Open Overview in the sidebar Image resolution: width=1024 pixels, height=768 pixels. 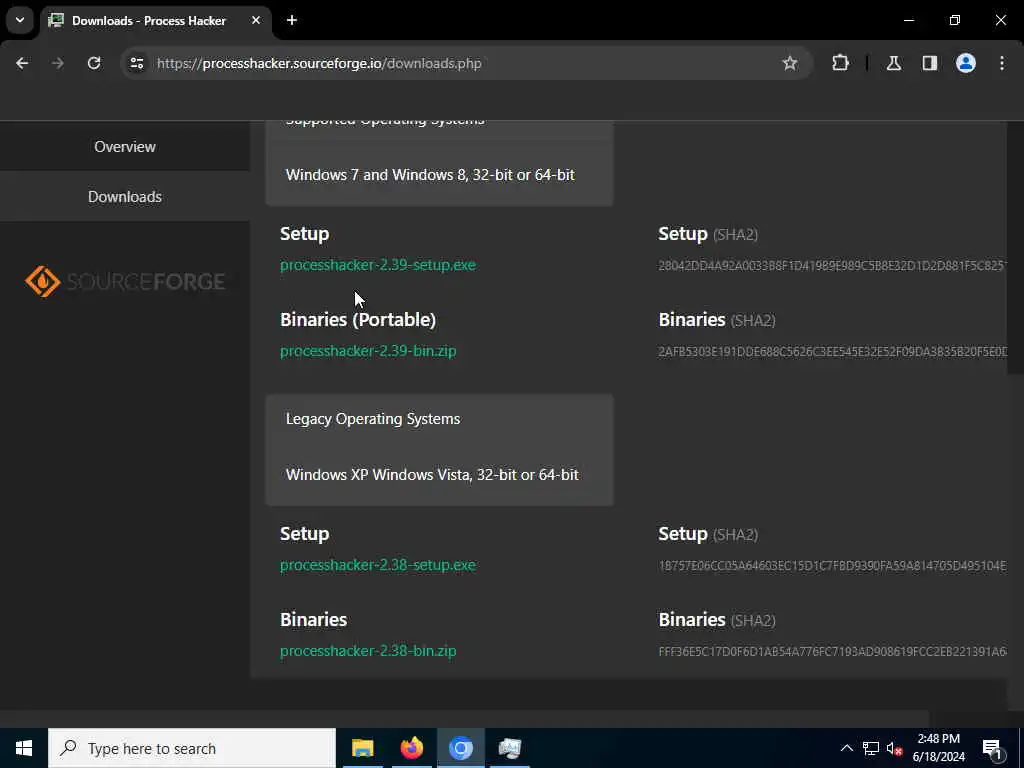[x=125, y=146]
